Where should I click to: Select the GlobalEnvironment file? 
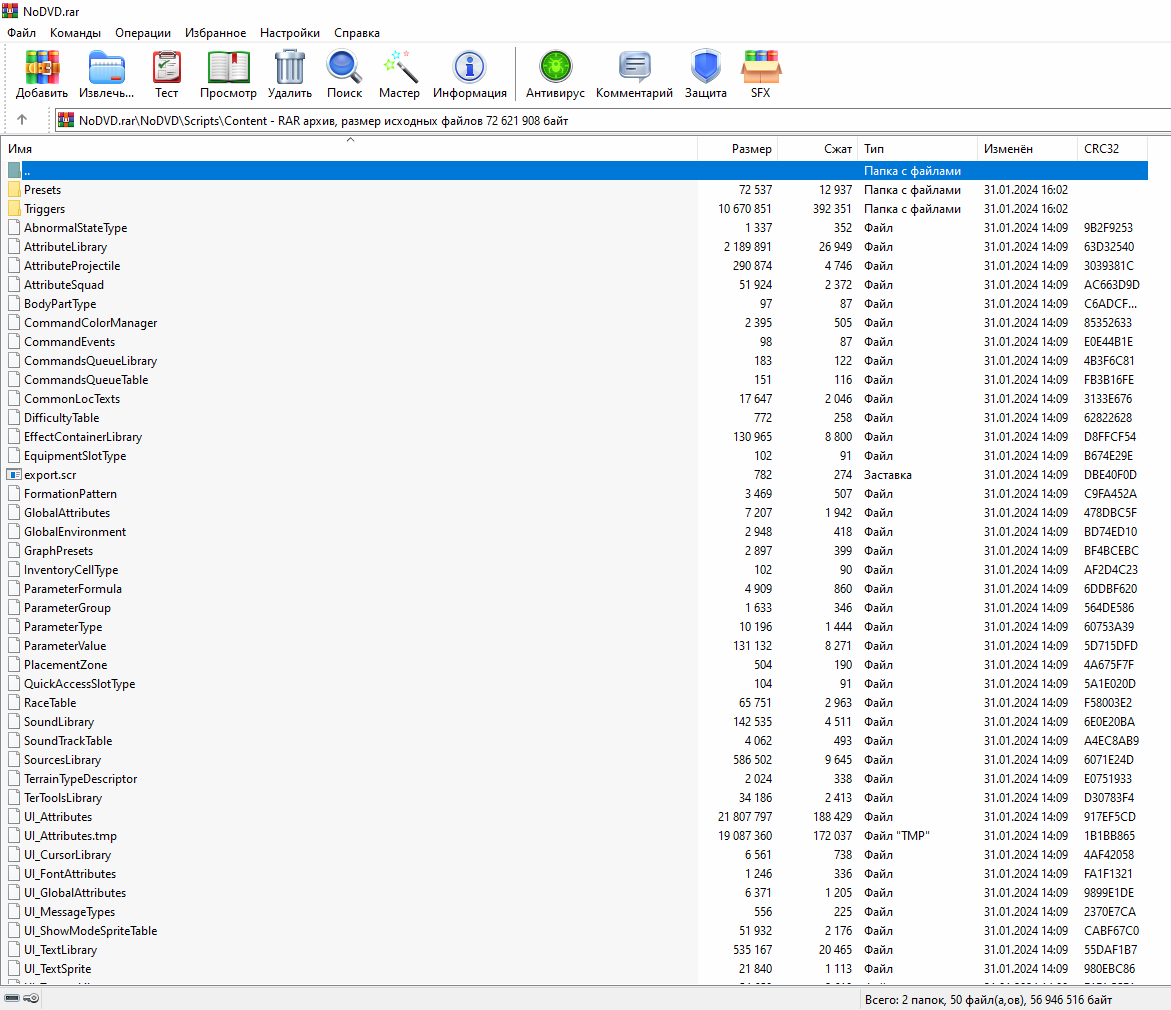[x=75, y=532]
